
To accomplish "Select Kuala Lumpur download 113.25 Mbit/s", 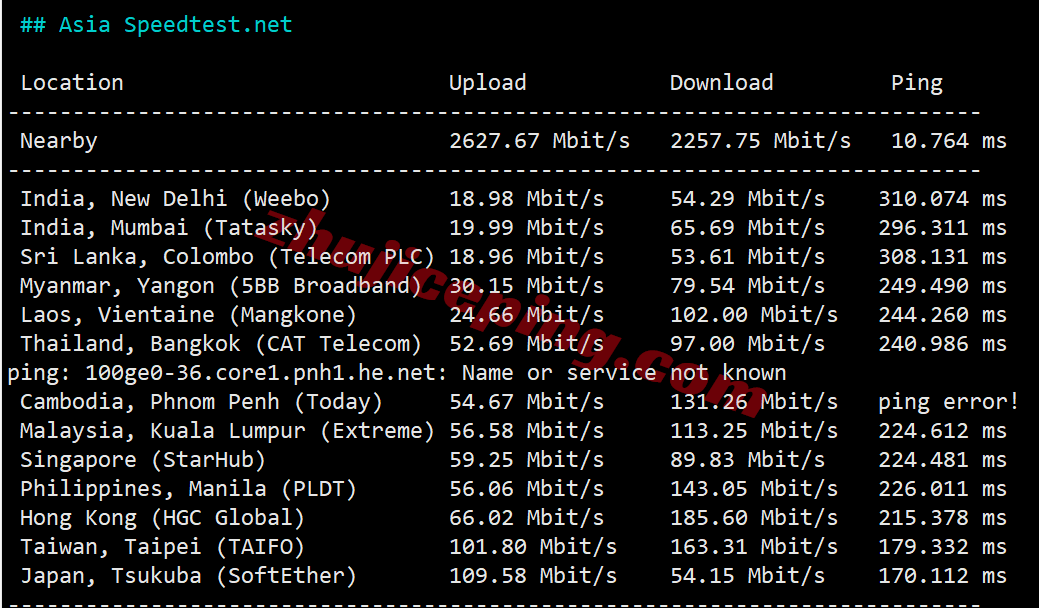I will tap(754, 431).
